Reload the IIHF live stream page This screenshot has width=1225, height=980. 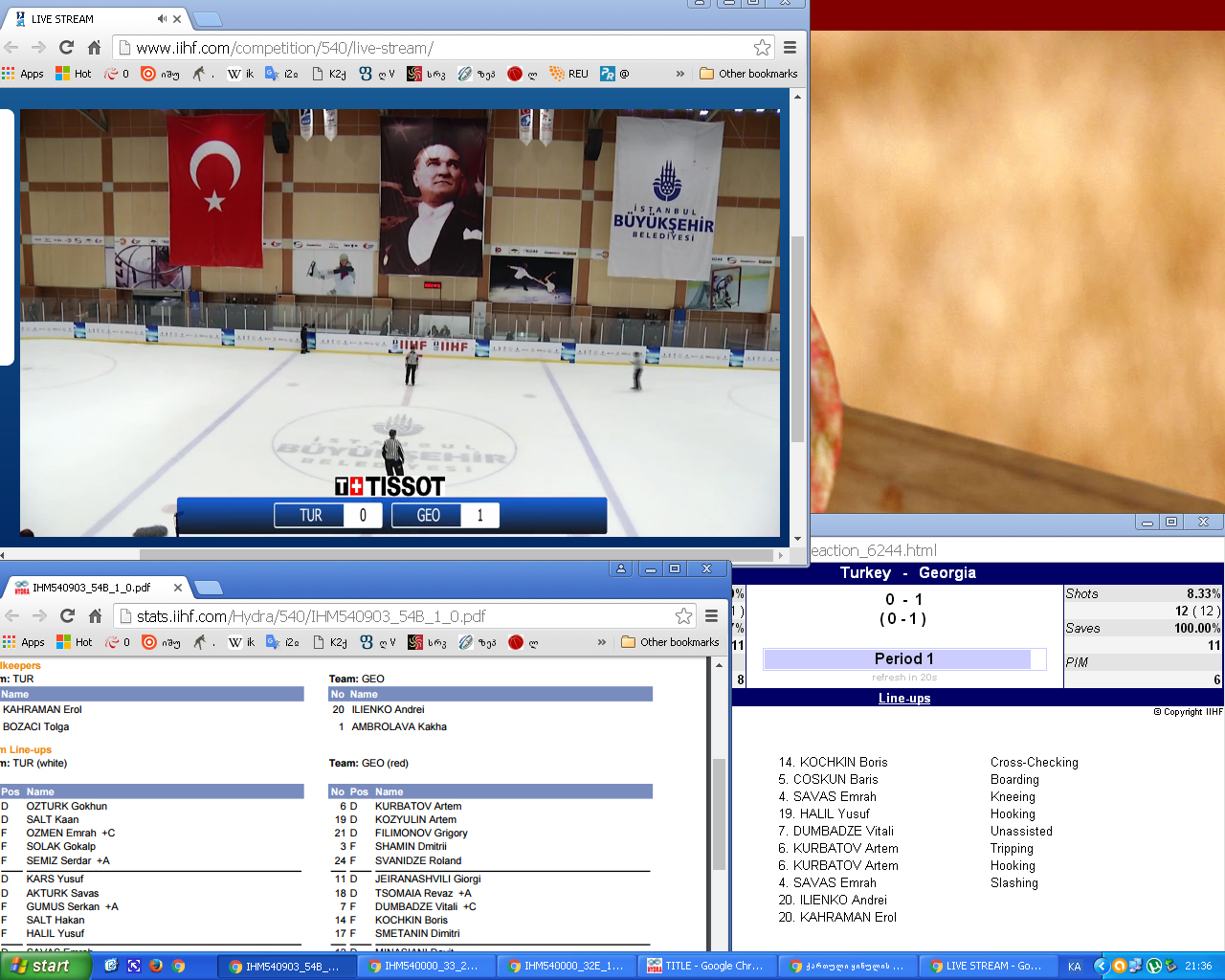(66, 47)
